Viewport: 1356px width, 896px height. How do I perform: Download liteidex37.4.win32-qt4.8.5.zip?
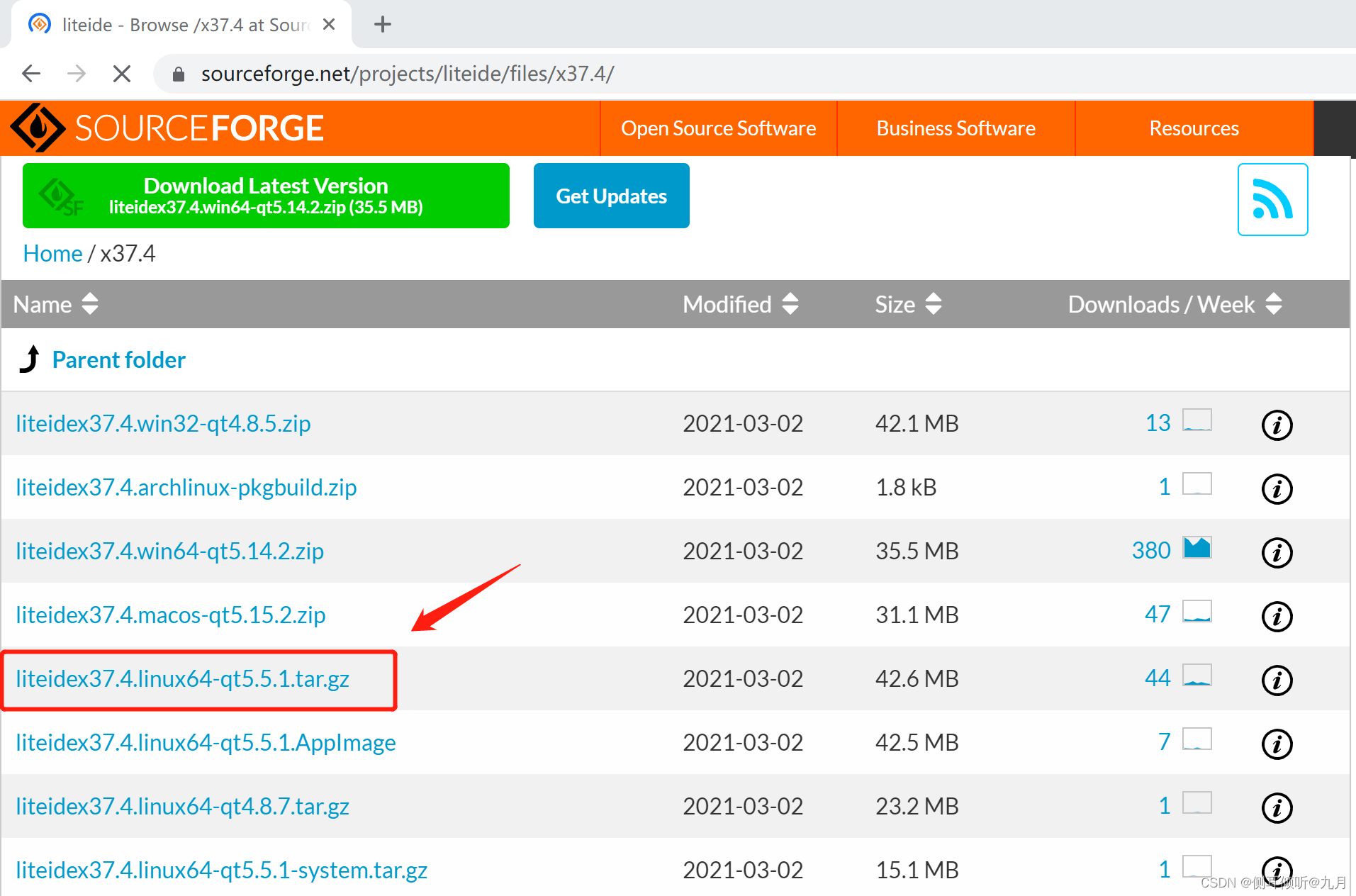[x=163, y=424]
